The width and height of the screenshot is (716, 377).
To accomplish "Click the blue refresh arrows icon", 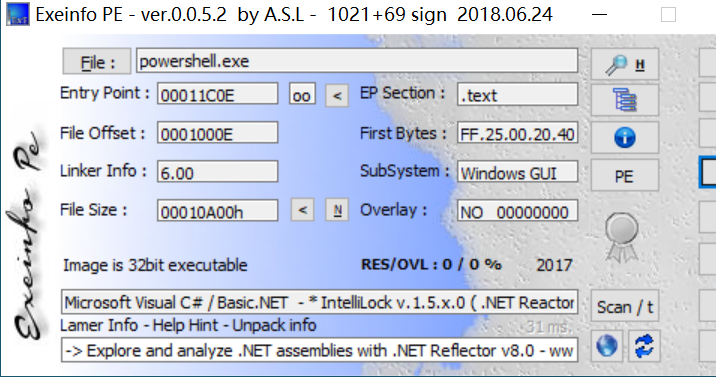I will tap(644, 346).
